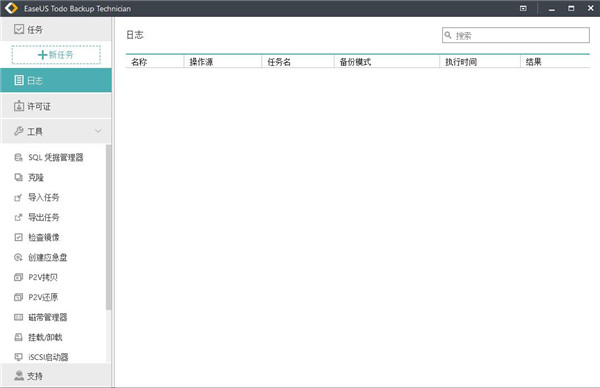The width and height of the screenshot is (600, 388).
Task: Select 导入任务
Action: point(44,197)
